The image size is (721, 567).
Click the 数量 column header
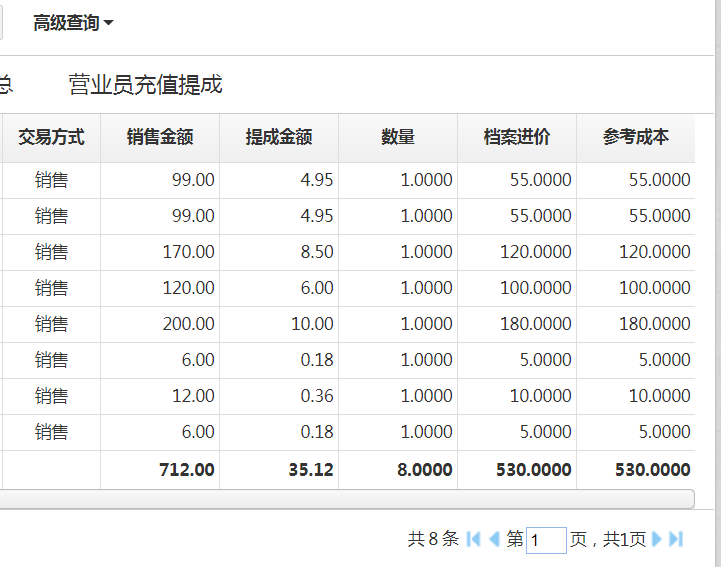point(398,138)
